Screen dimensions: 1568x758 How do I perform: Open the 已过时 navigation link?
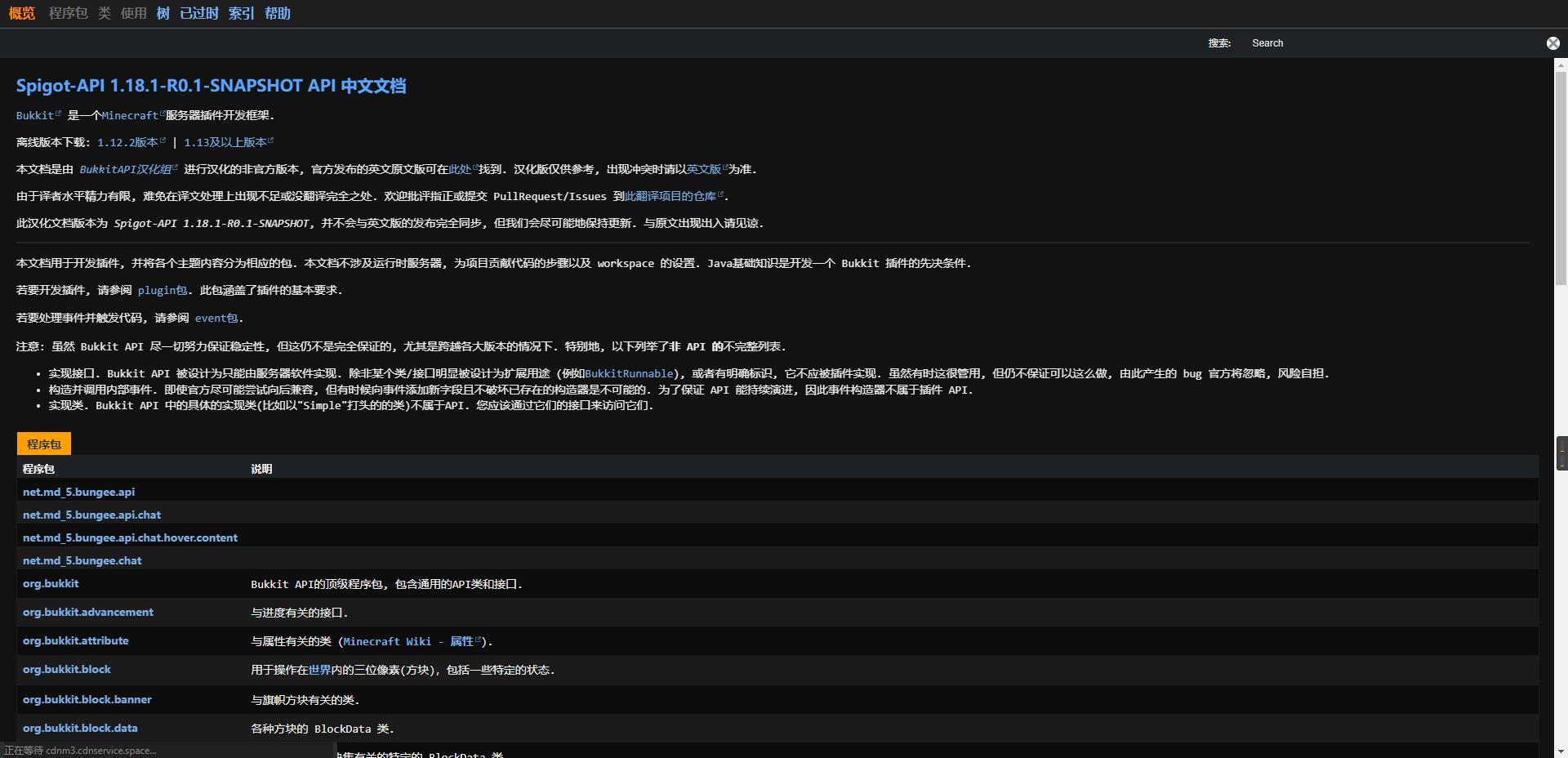click(x=199, y=13)
